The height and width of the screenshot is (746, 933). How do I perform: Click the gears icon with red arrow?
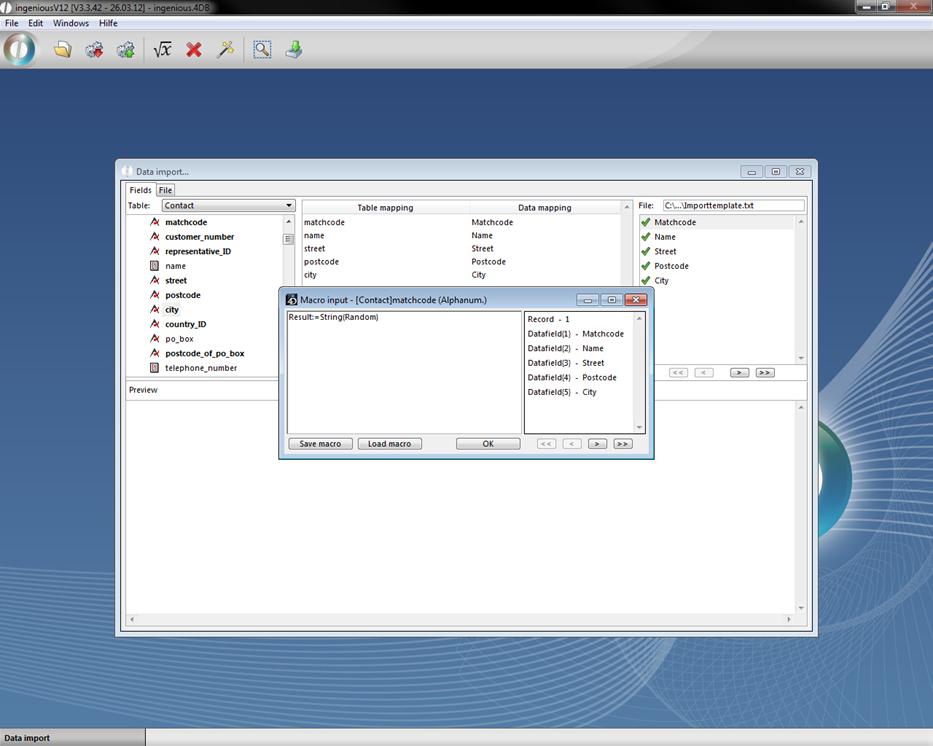[94, 49]
